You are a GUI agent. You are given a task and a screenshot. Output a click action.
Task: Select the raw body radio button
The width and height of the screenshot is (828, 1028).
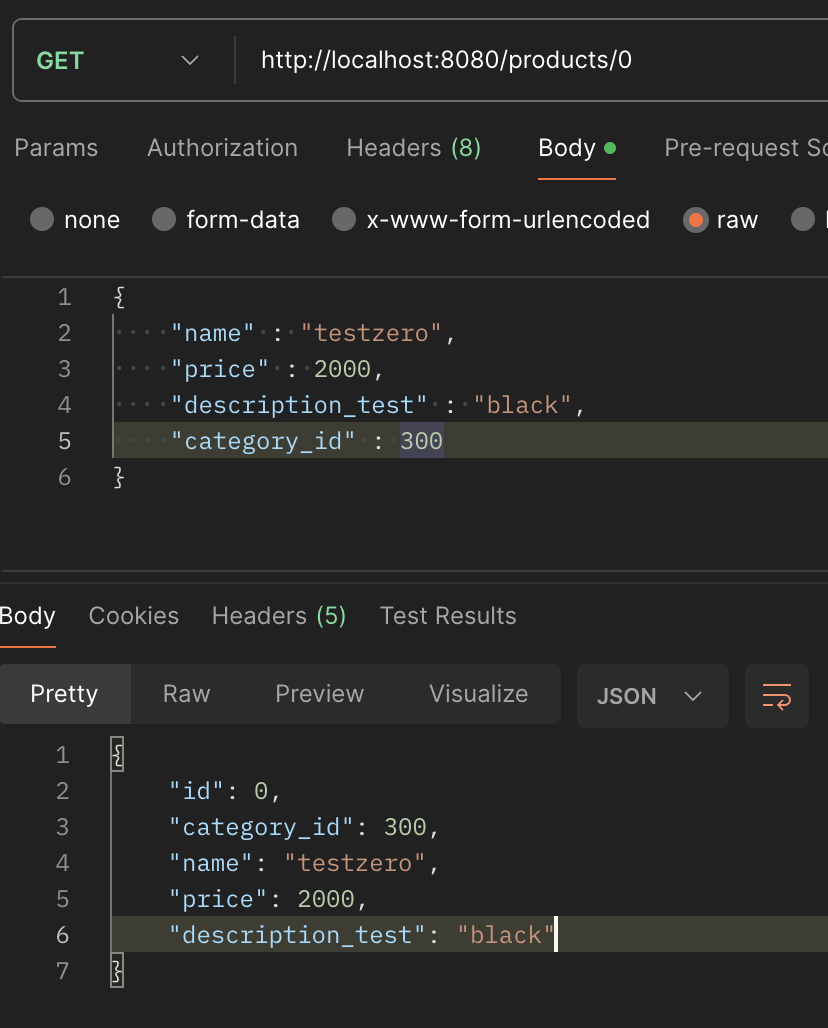[x=696, y=220]
